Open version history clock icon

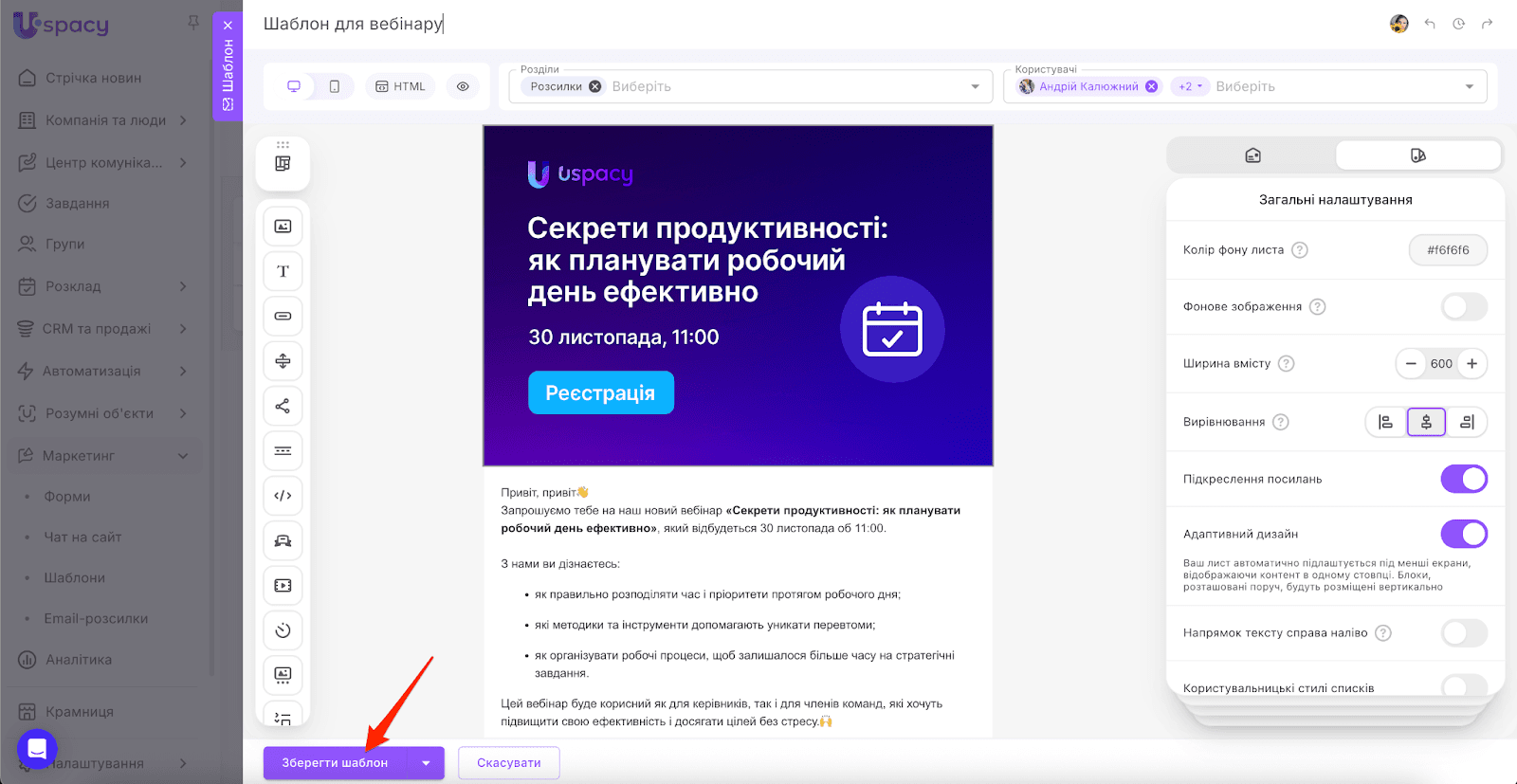[1458, 24]
